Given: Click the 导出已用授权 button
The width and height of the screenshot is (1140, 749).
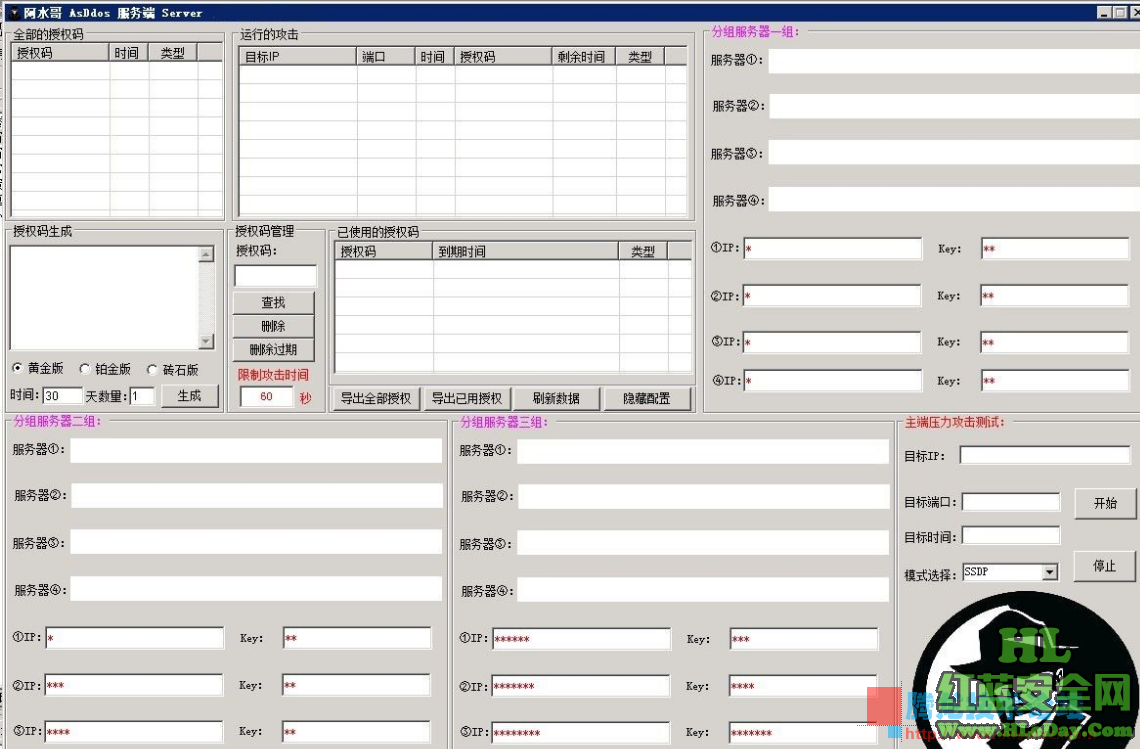Looking at the screenshot, I should [467, 398].
